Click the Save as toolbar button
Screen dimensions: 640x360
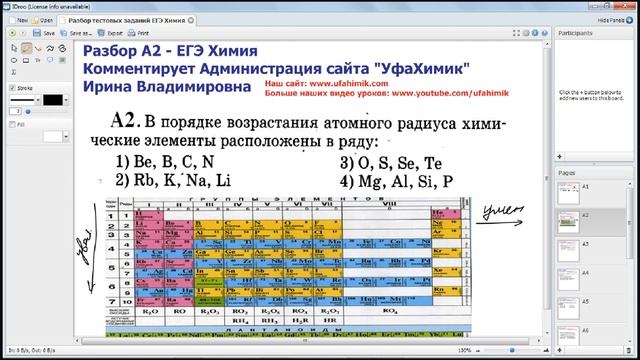point(76,33)
